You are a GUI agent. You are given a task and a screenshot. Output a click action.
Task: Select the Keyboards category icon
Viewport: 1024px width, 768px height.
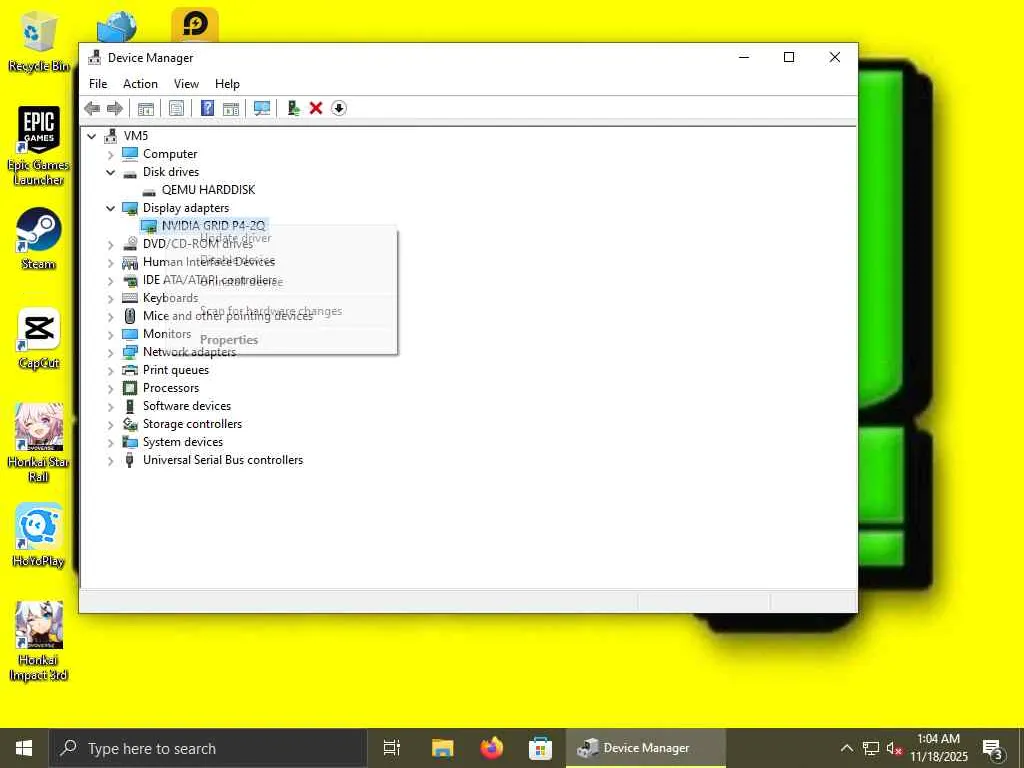tap(130, 298)
